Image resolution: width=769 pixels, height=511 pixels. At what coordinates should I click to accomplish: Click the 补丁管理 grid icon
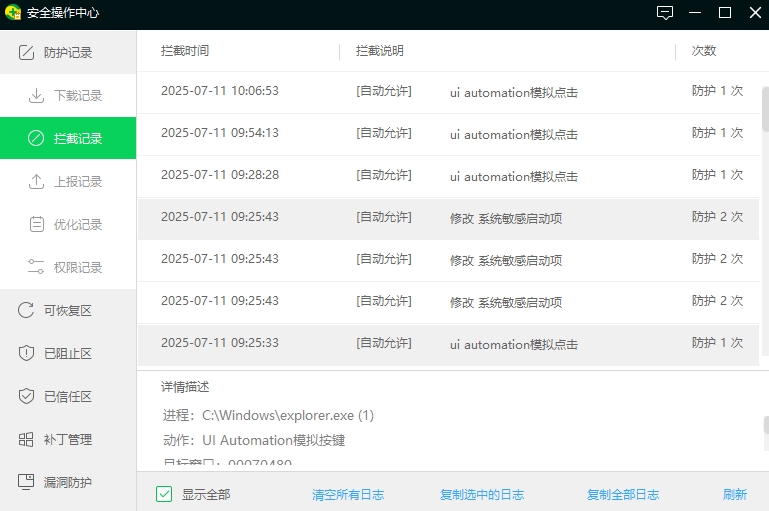[27, 440]
